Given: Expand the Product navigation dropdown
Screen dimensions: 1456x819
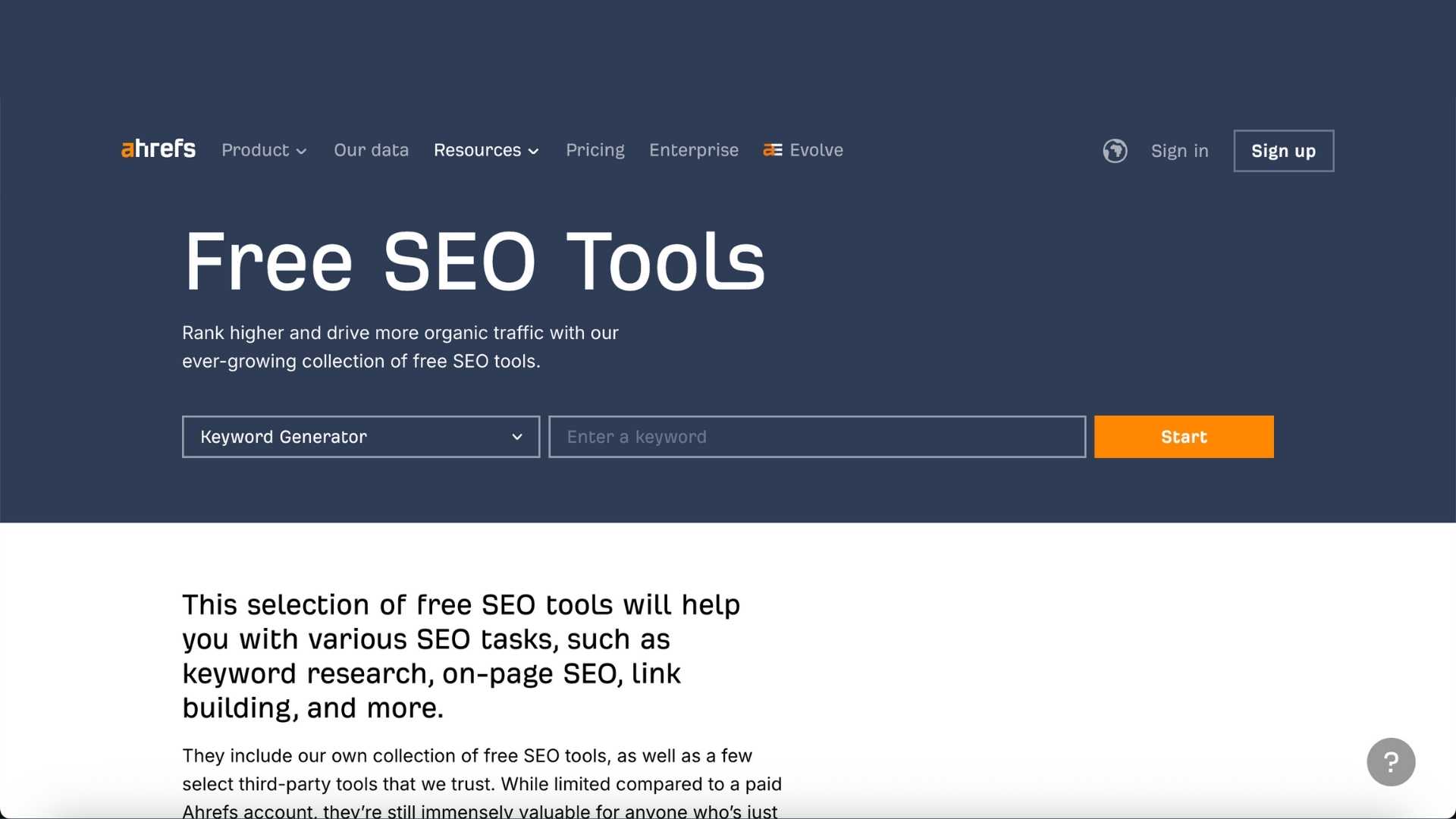Looking at the screenshot, I should tap(263, 150).
